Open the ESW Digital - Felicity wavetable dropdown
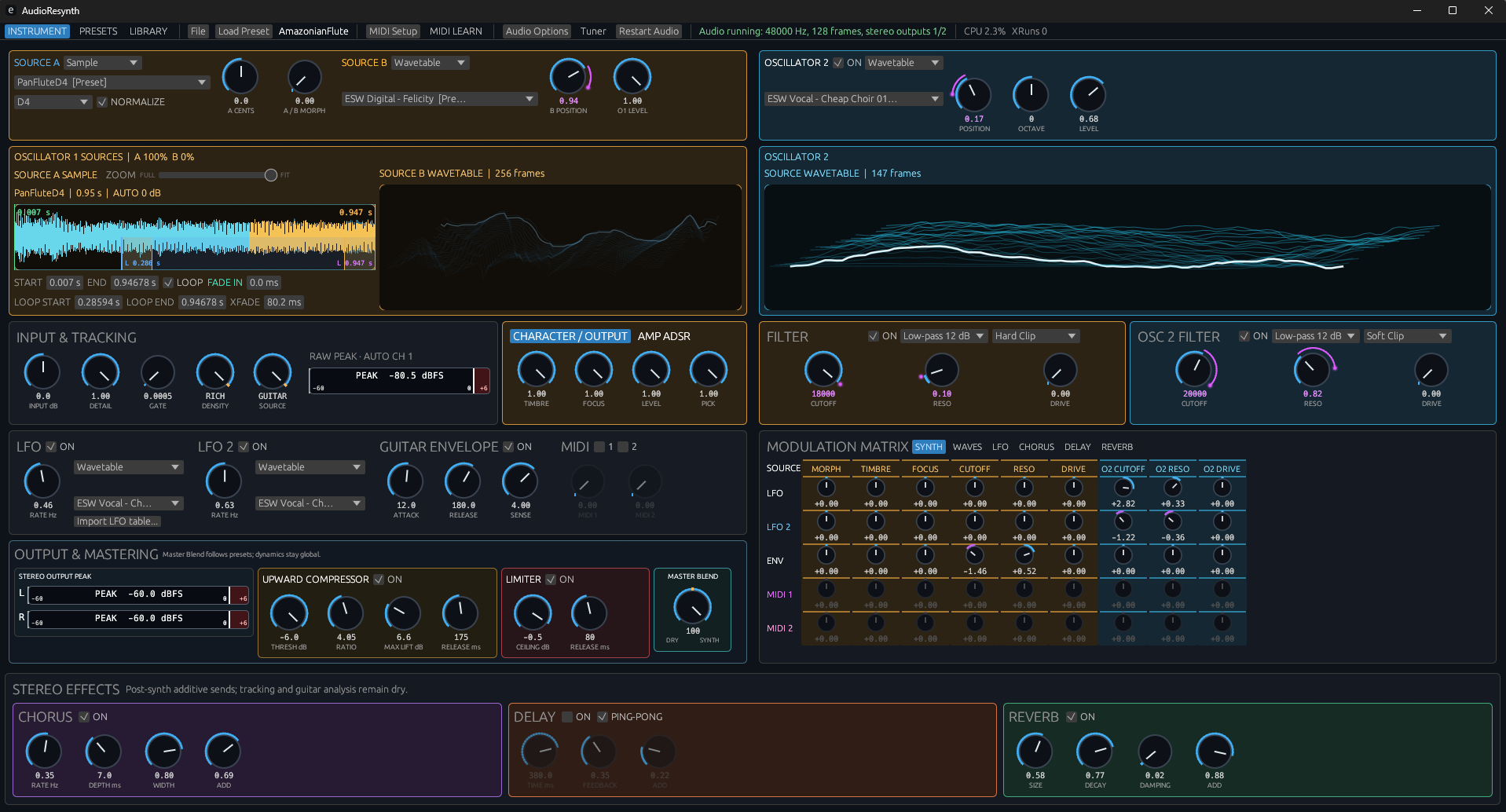This screenshot has width=1506, height=812. 440,99
